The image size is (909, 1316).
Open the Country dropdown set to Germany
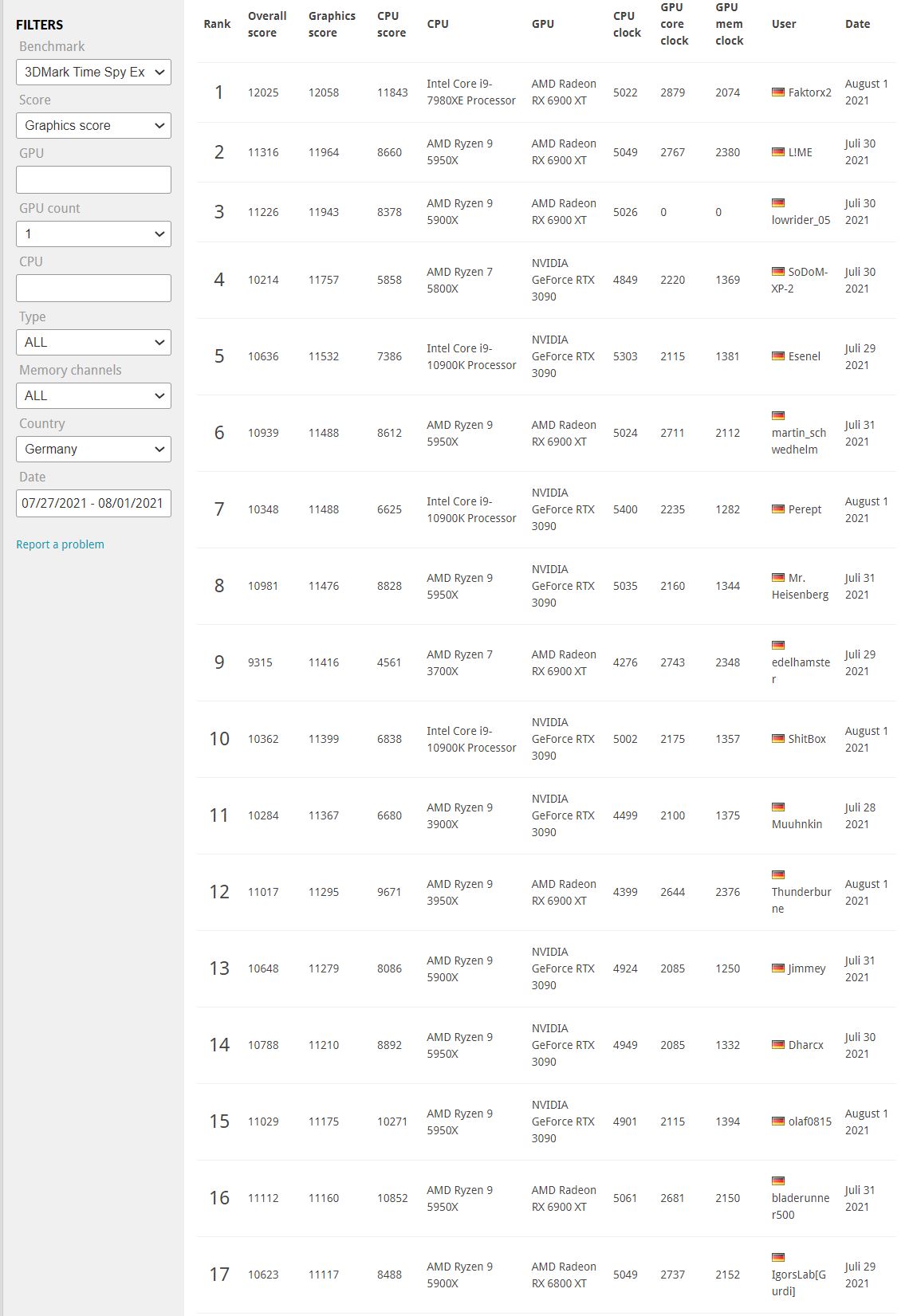(x=93, y=449)
